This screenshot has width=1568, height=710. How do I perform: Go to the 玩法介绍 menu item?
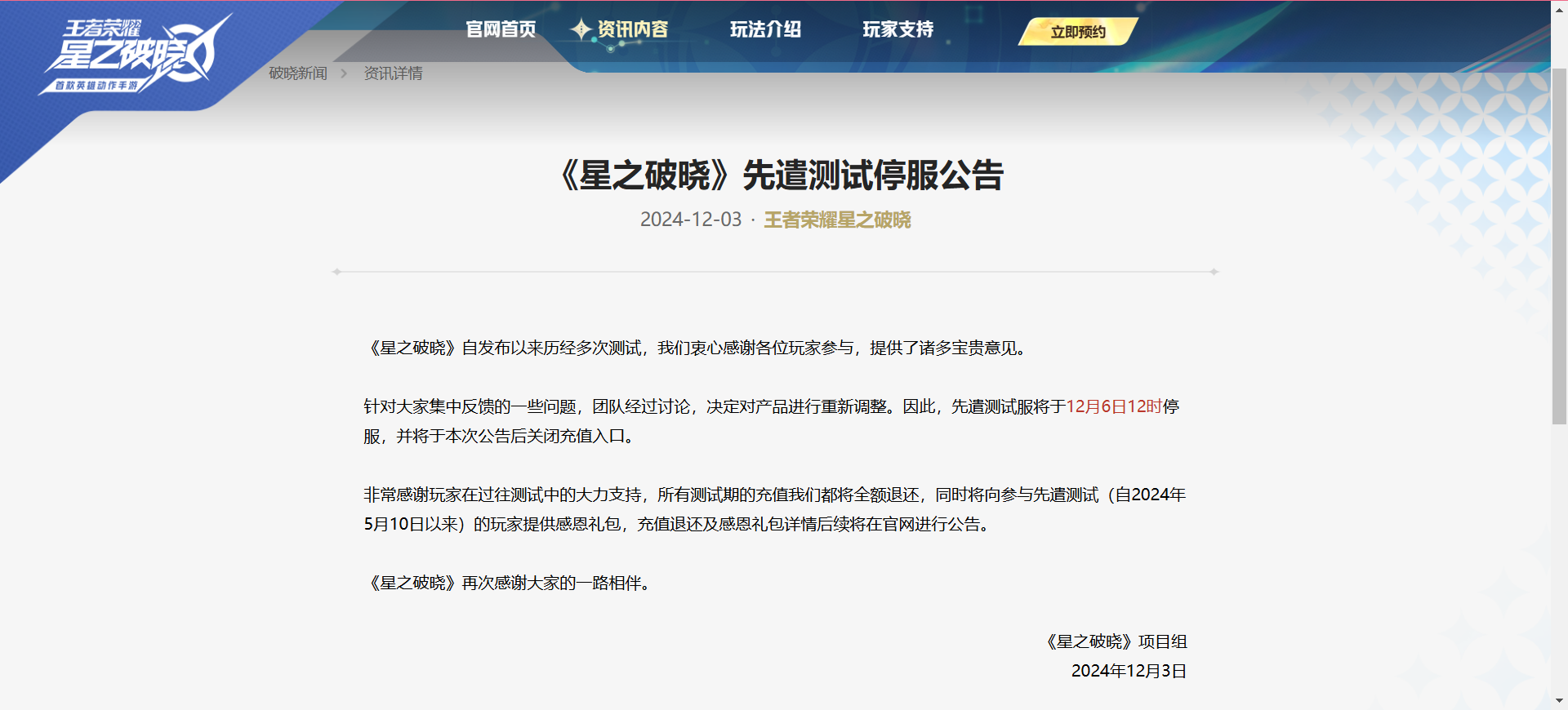[765, 30]
